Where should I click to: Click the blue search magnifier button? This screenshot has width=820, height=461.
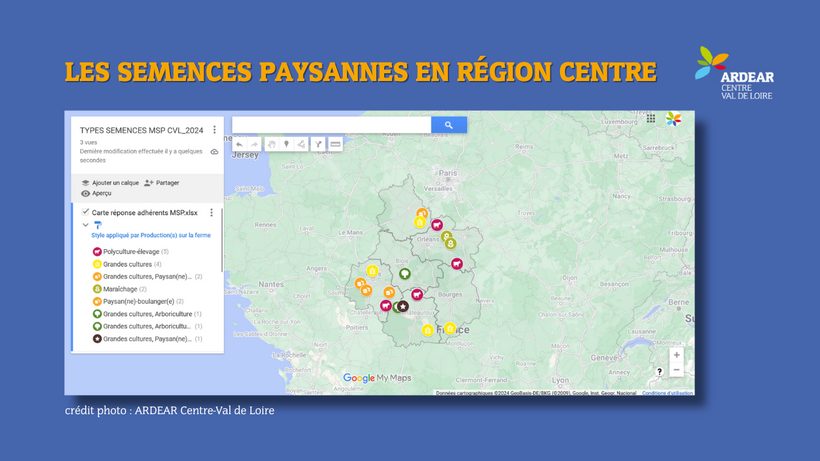coord(449,125)
